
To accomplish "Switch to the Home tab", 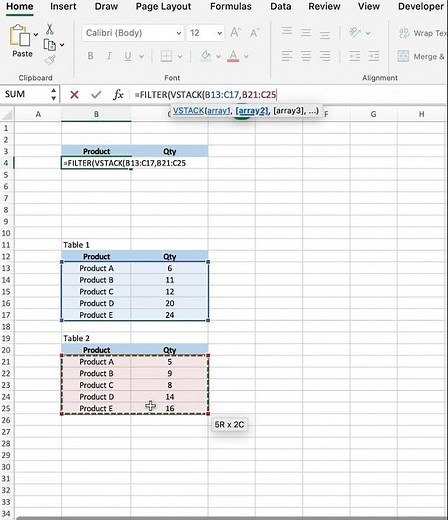I will tap(20, 6).
